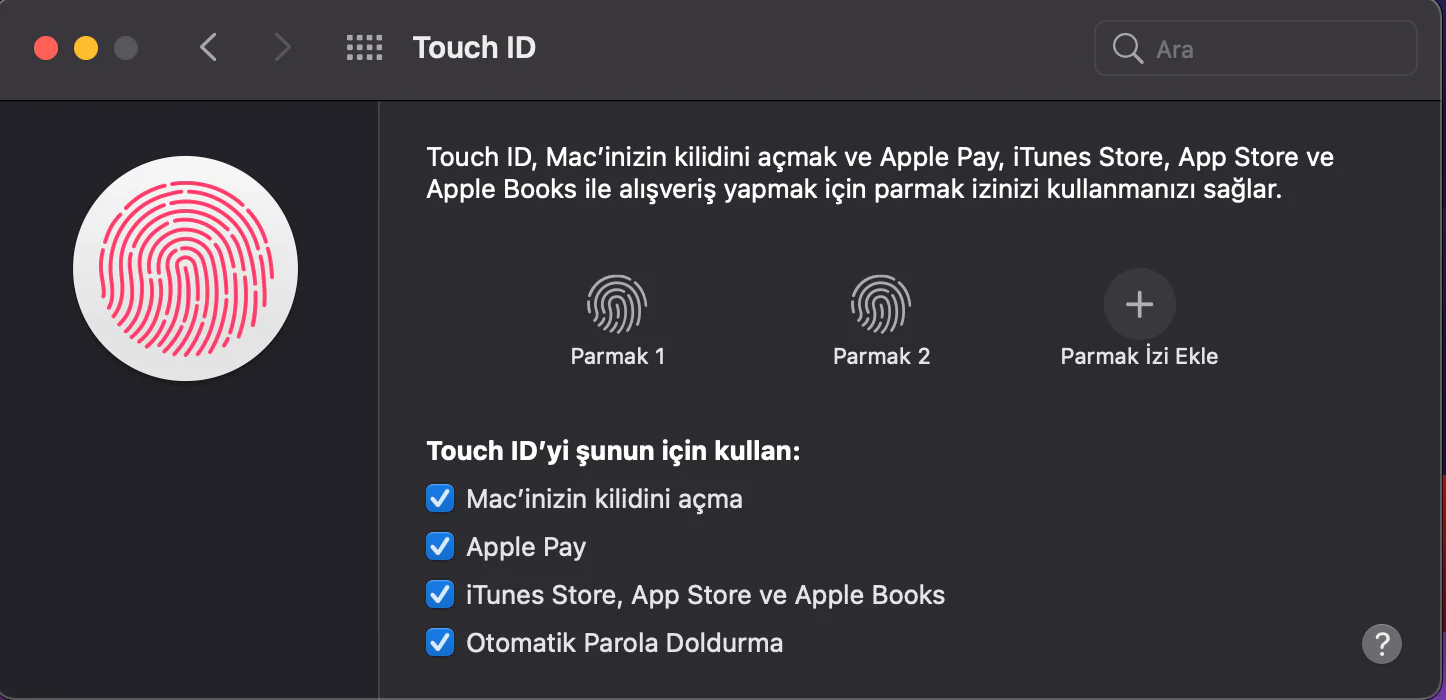Click the Parmak 1 name label
1446x700 pixels.
pos(617,356)
